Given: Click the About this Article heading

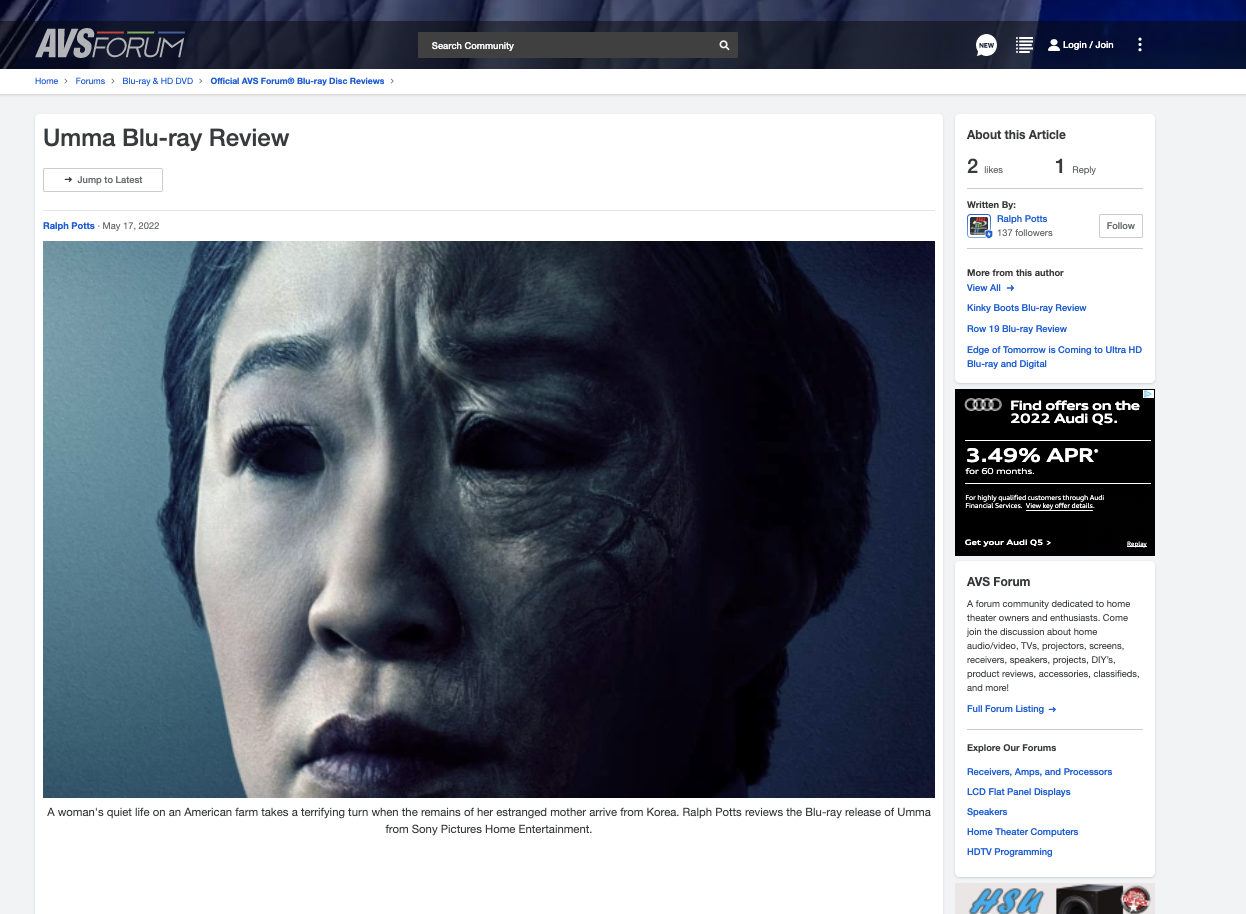Looking at the screenshot, I should click(x=1016, y=135).
